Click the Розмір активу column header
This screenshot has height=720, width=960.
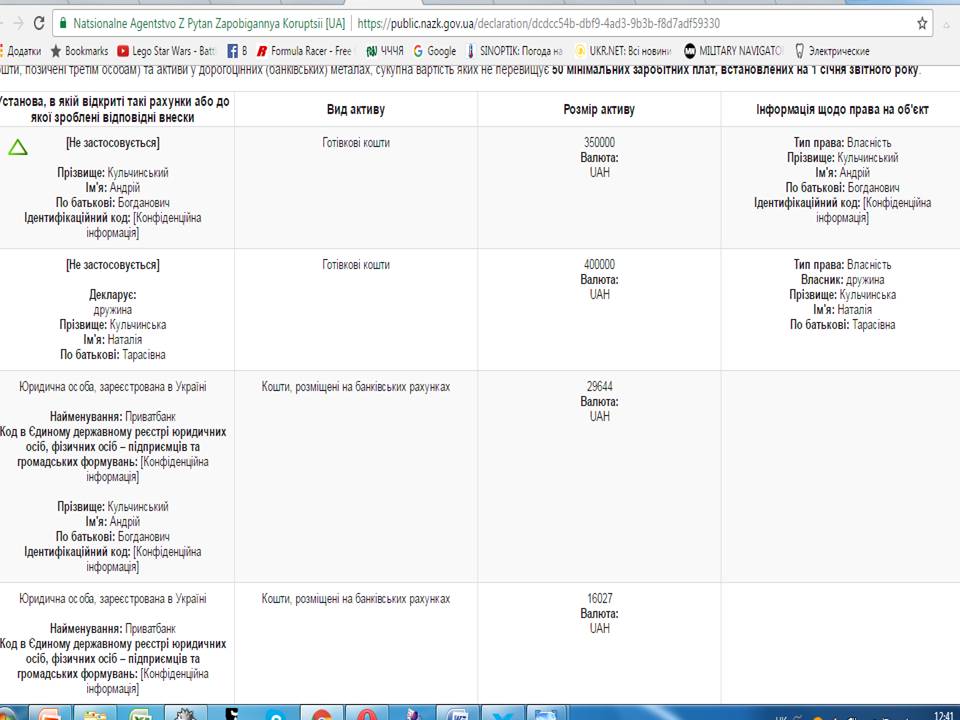(x=599, y=110)
